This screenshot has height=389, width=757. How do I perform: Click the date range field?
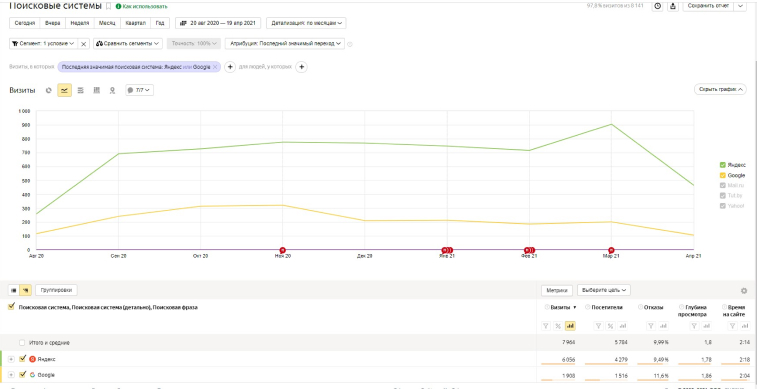218,23
